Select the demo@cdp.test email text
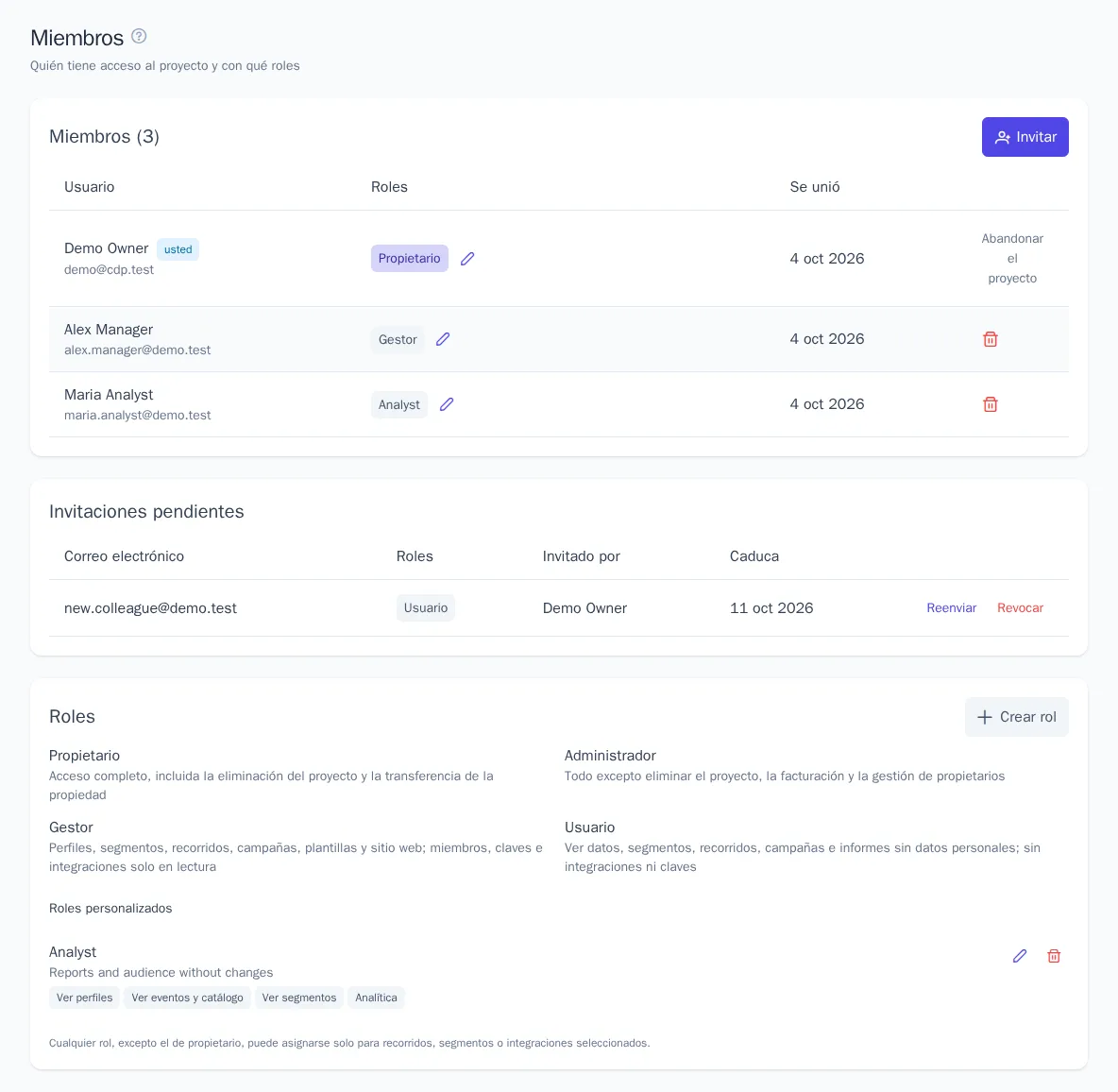 110,269
